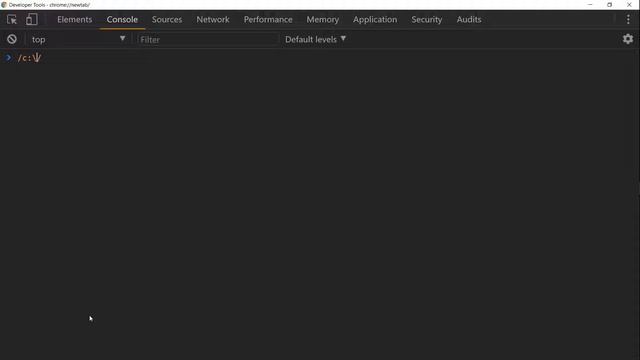
Task: Click the blue console prompt chevron
Action: point(8,58)
